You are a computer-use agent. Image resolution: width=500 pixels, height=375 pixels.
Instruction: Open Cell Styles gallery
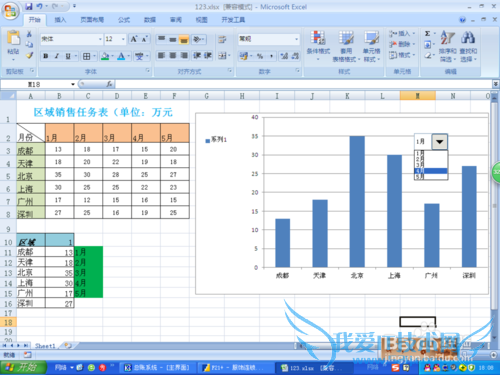point(371,46)
